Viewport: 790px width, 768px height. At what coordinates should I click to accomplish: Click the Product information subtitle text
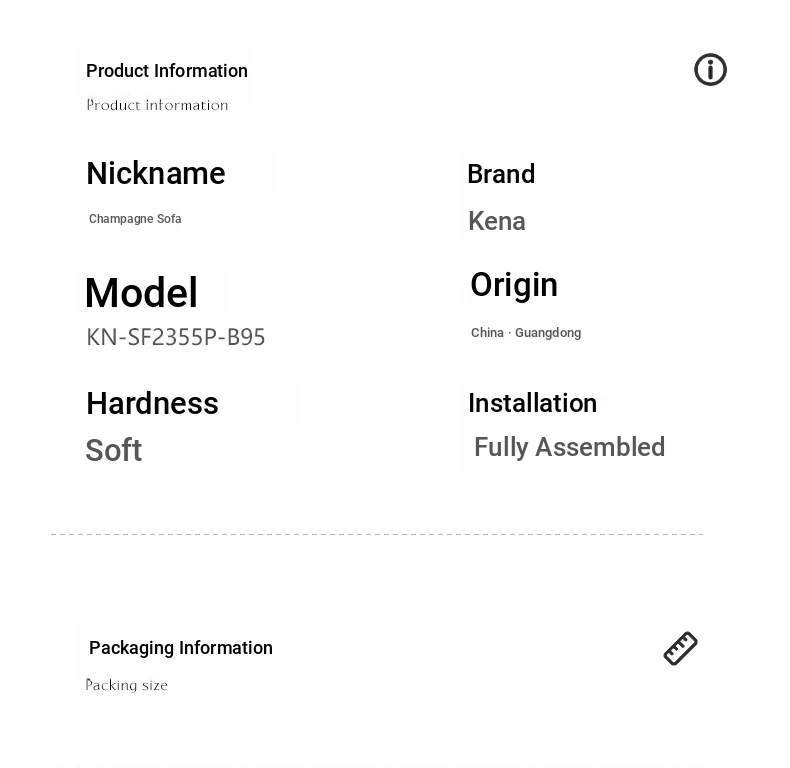point(157,105)
